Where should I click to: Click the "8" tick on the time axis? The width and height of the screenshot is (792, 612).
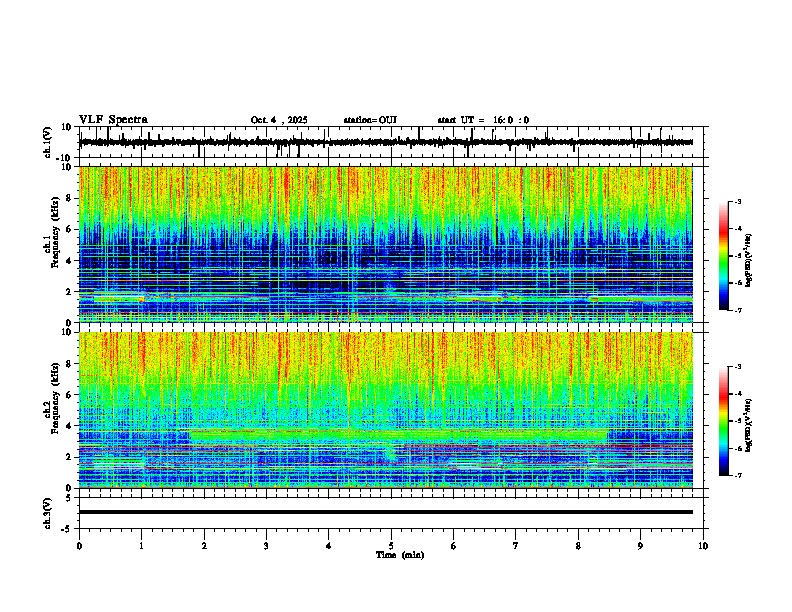(x=578, y=546)
